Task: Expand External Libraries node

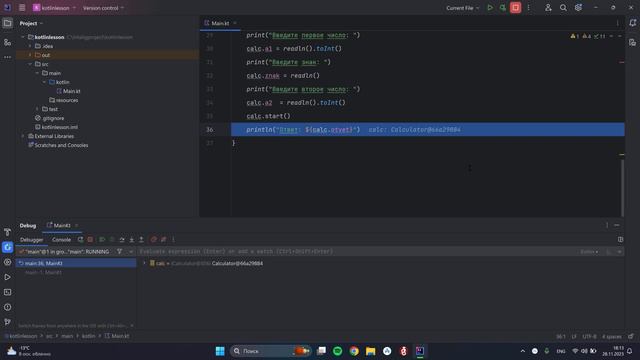Action: coord(23,136)
